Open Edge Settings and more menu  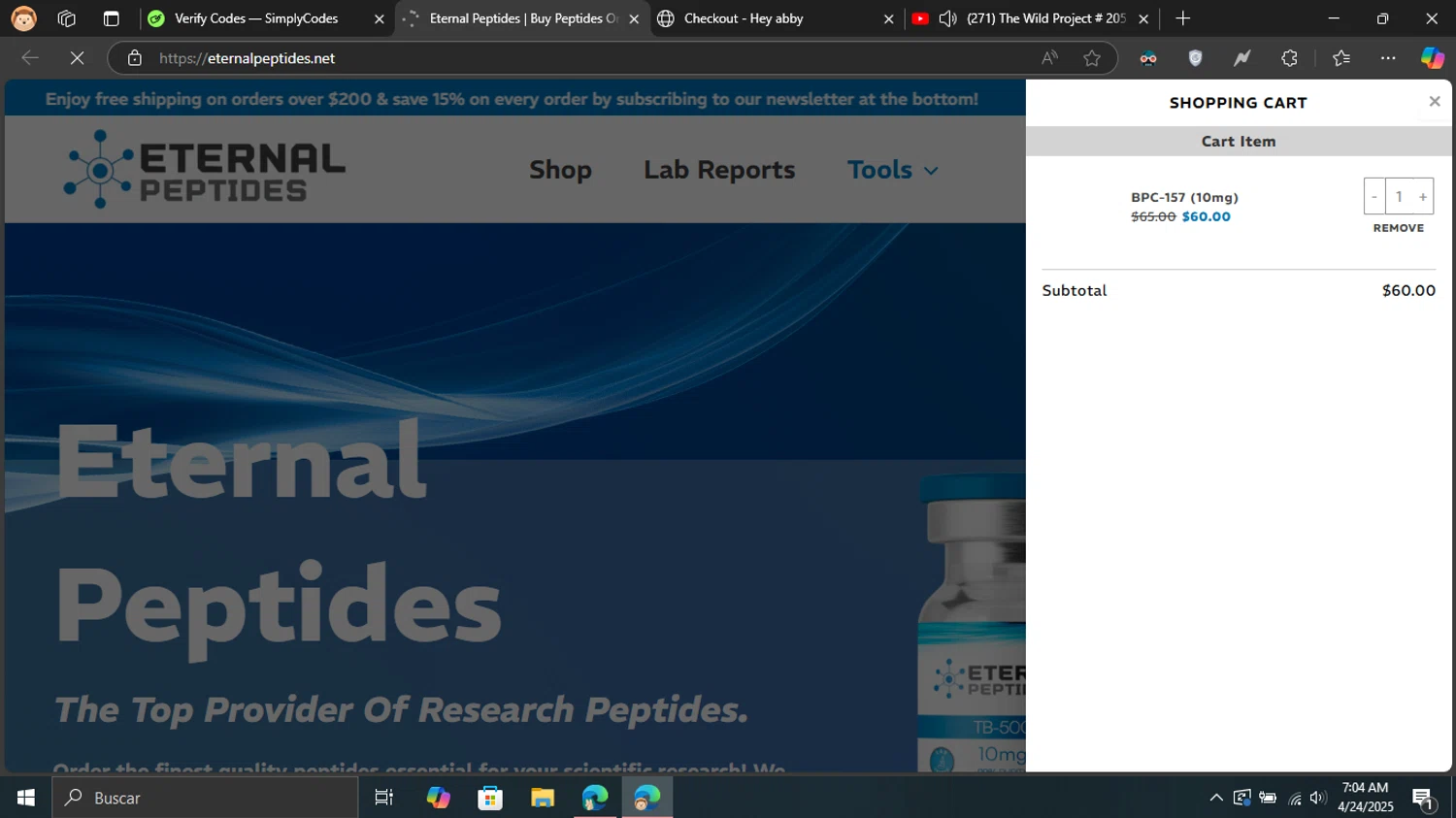[1388, 58]
